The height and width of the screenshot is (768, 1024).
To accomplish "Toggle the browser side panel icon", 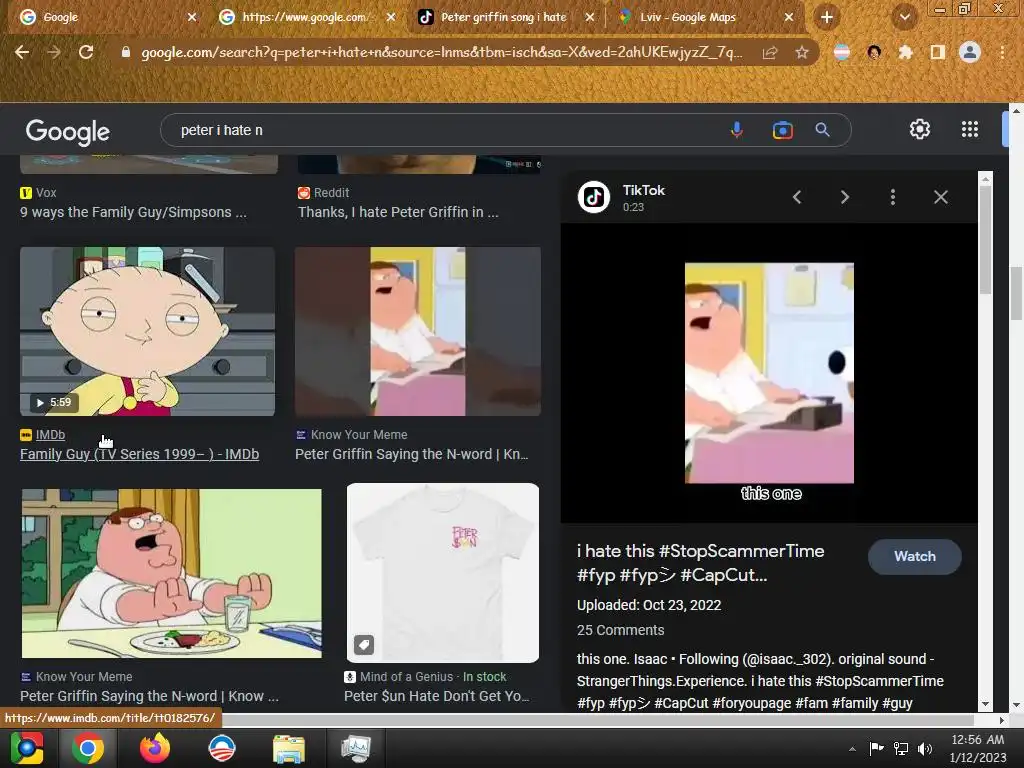I will click(x=938, y=52).
